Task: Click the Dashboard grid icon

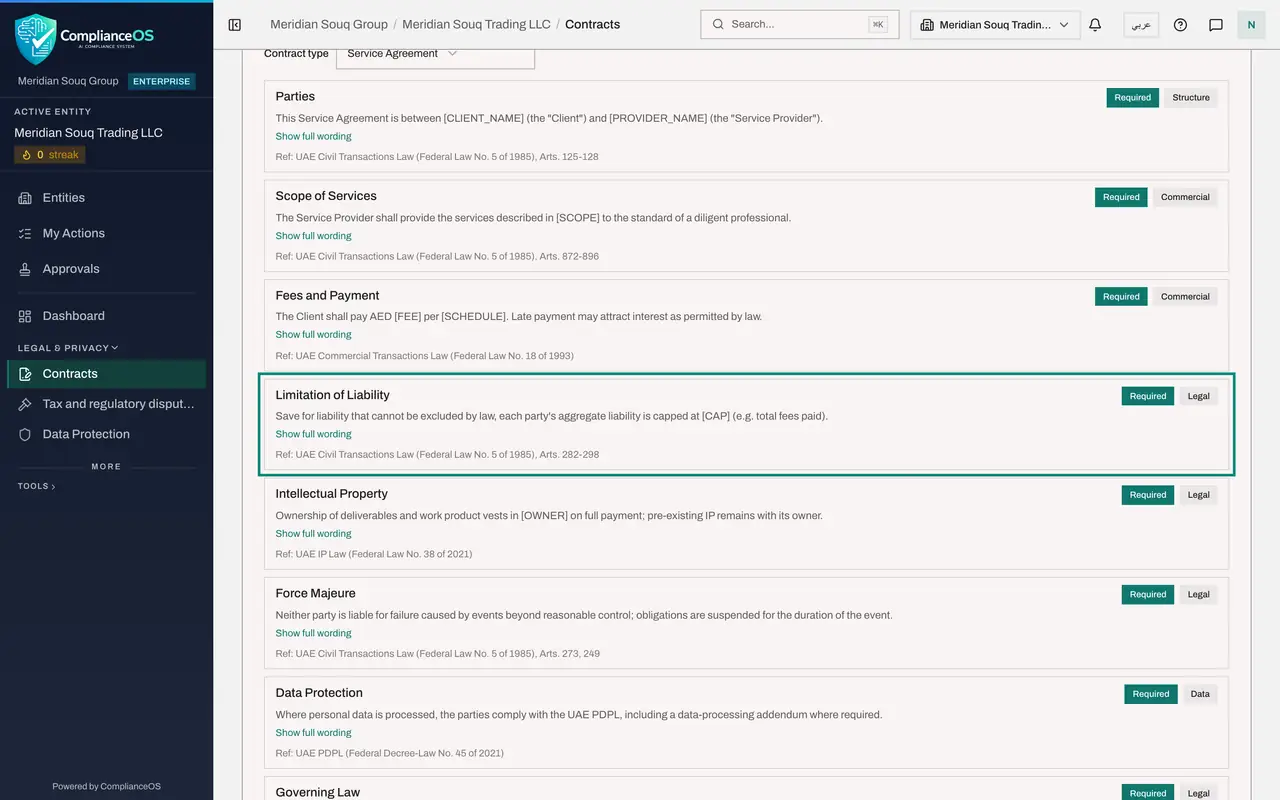Action: 25,316
